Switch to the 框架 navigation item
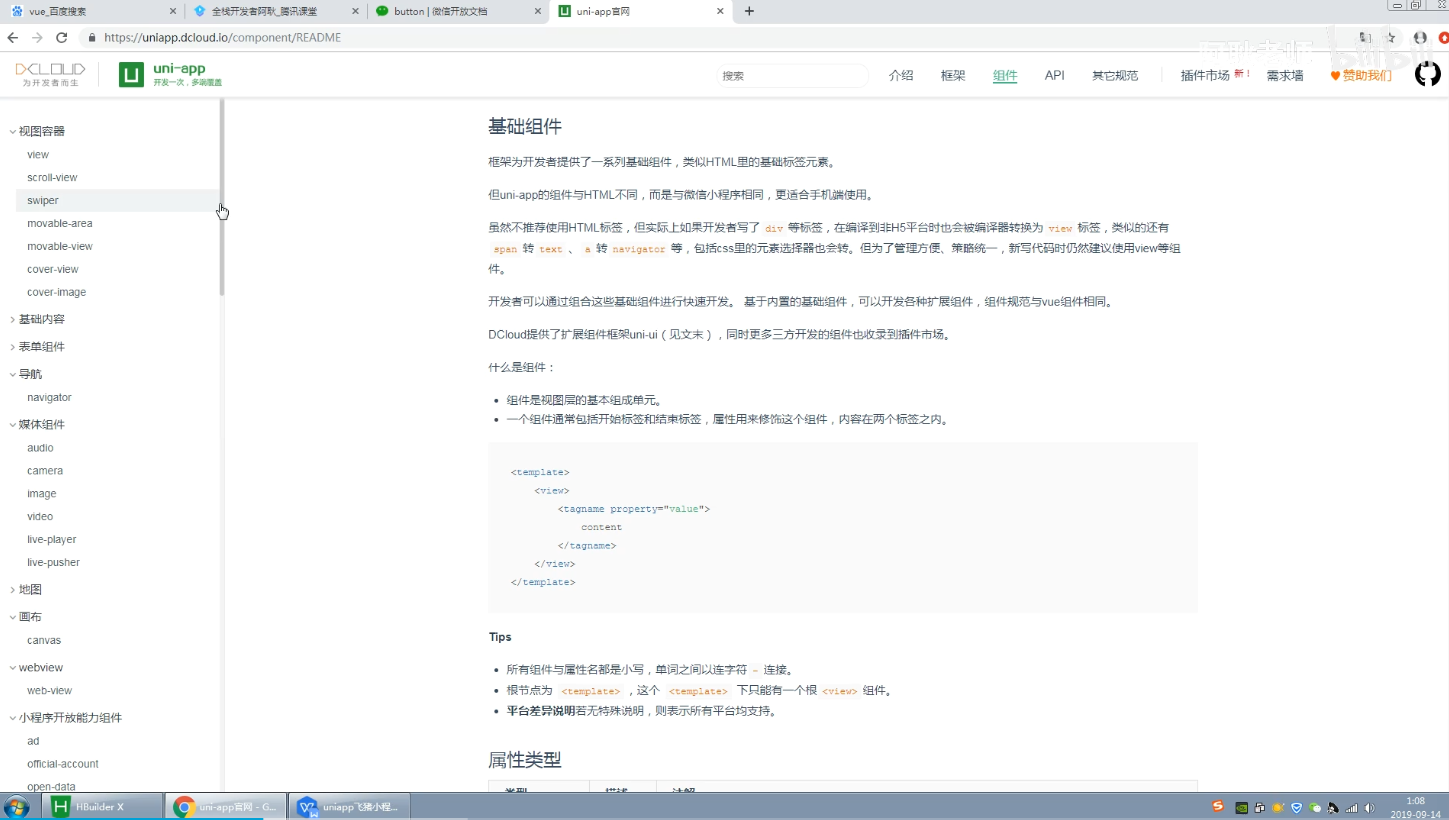The height and width of the screenshot is (820, 1449). pos(952,75)
